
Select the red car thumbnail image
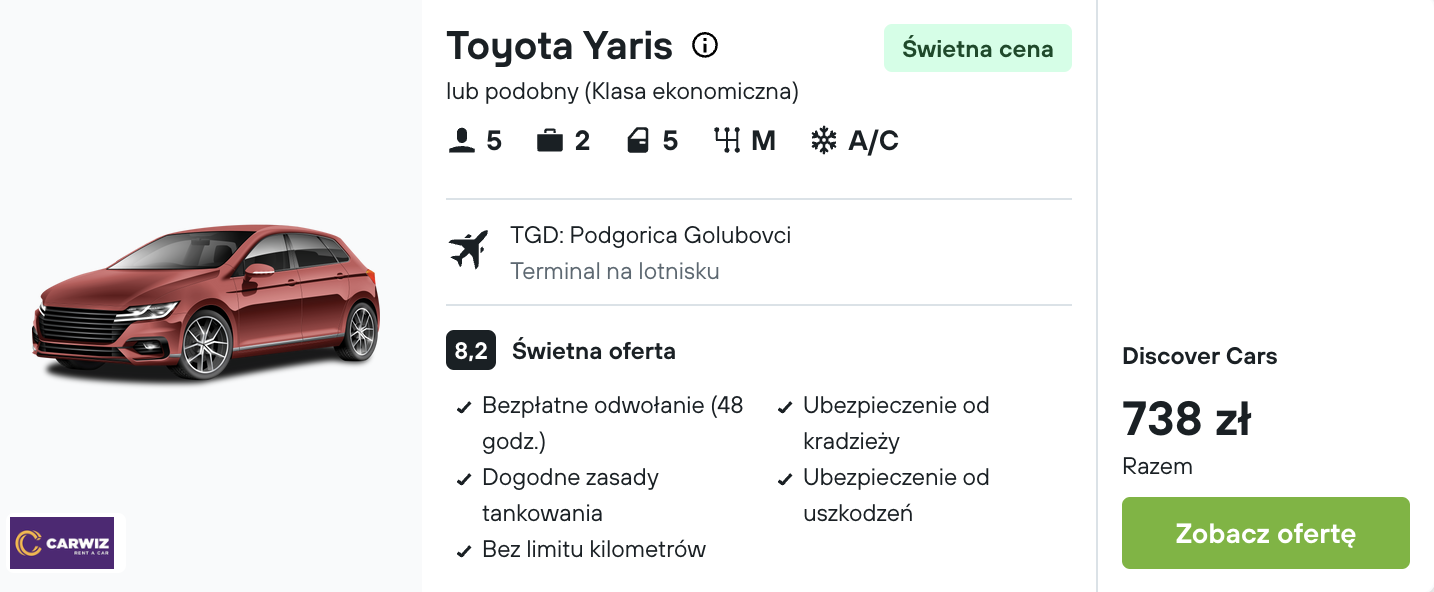(206, 301)
